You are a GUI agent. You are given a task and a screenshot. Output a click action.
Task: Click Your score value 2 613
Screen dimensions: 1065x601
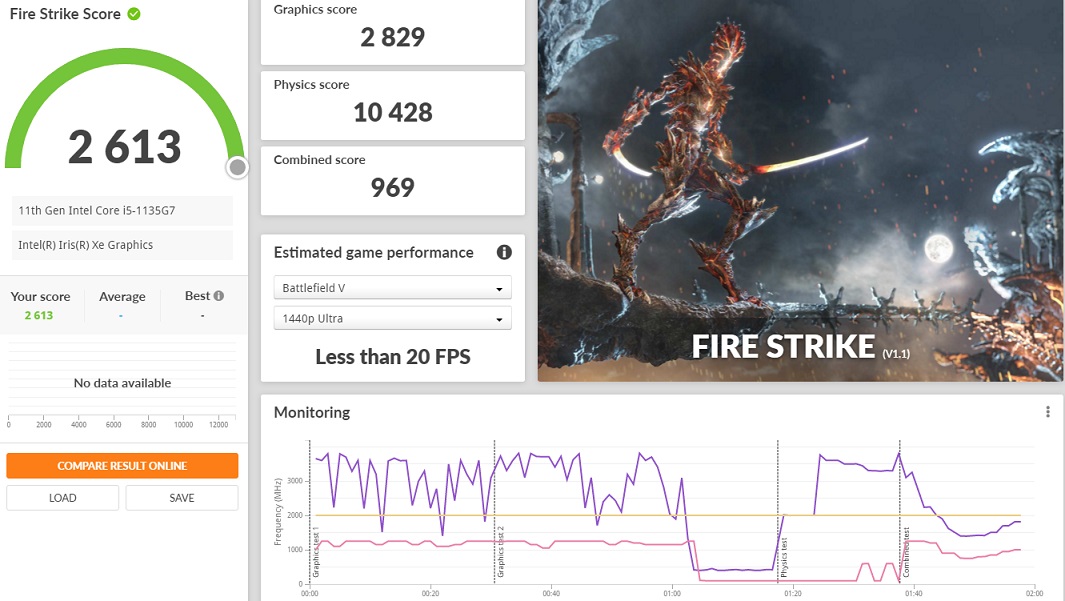39,315
